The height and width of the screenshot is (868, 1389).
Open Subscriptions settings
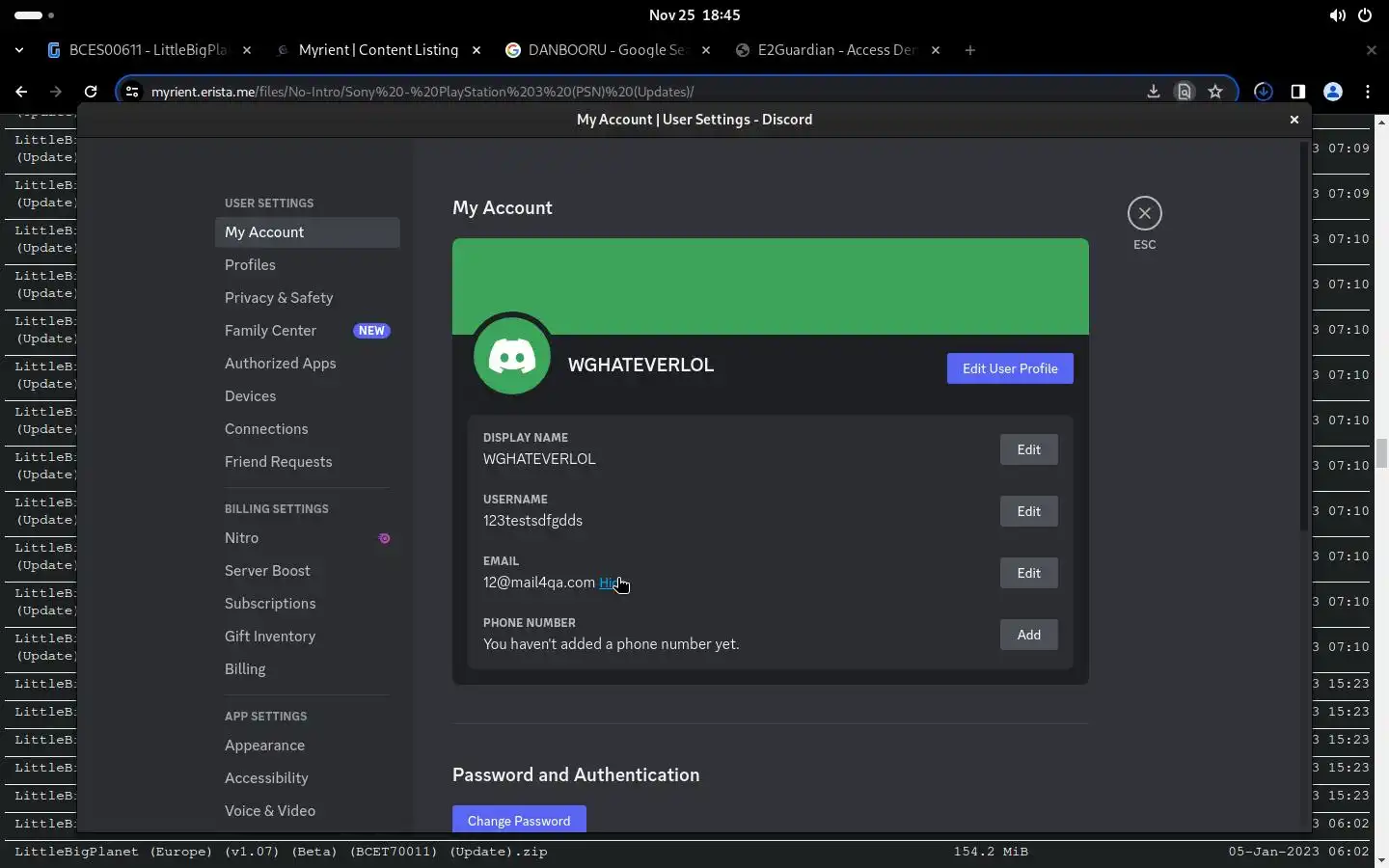point(307,604)
